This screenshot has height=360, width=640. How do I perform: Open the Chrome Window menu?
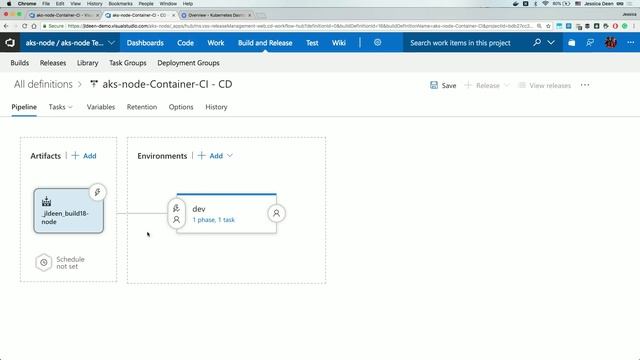click(168, 4)
